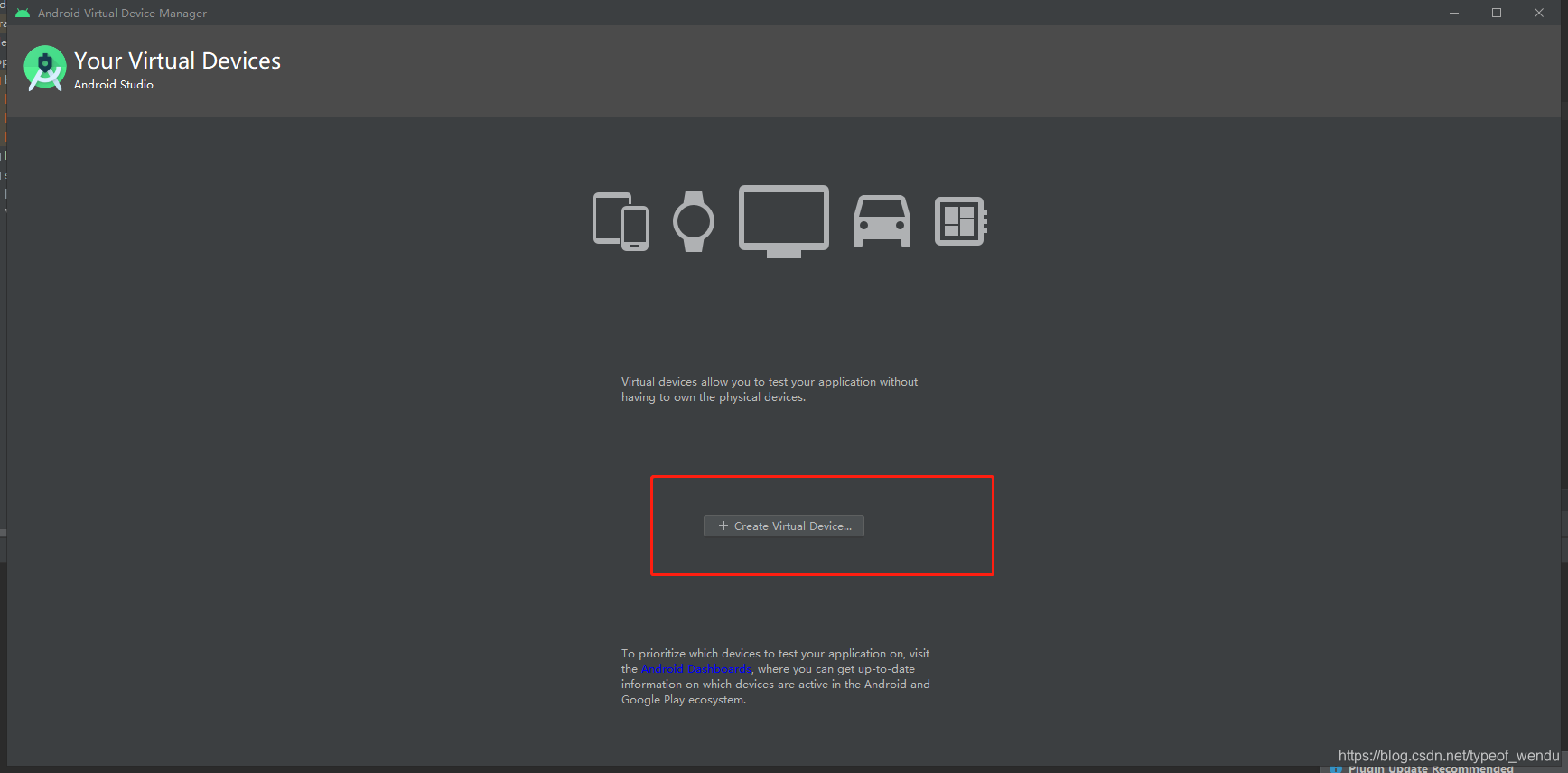Click the 'Android Studio' subtitle text
Screen dimensions: 1568x773
click(x=114, y=85)
